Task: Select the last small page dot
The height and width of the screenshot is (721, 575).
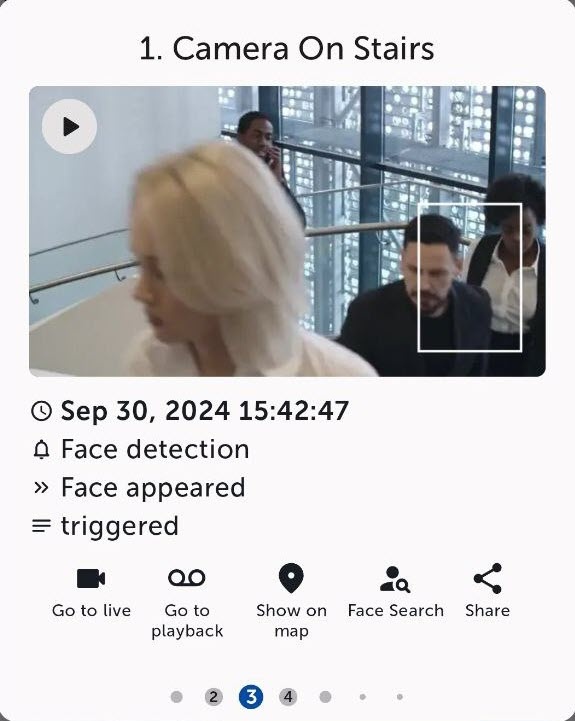Action: [x=400, y=697]
